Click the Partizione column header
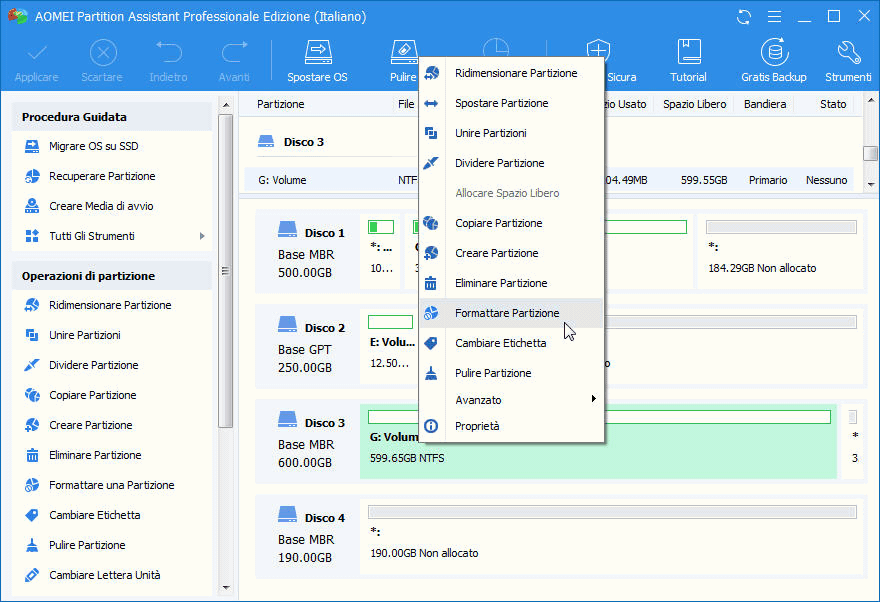The image size is (880, 602). pos(281,104)
